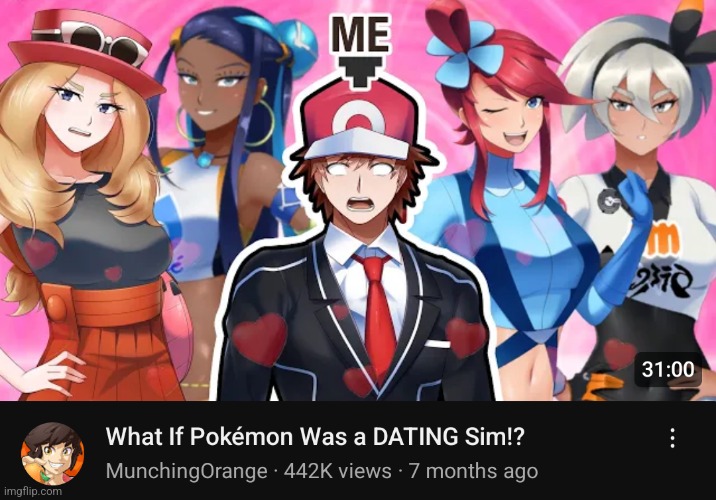The height and width of the screenshot is (500, 716).
Task: Open the three-dot more options menu
Action: (x=672, y=438)
